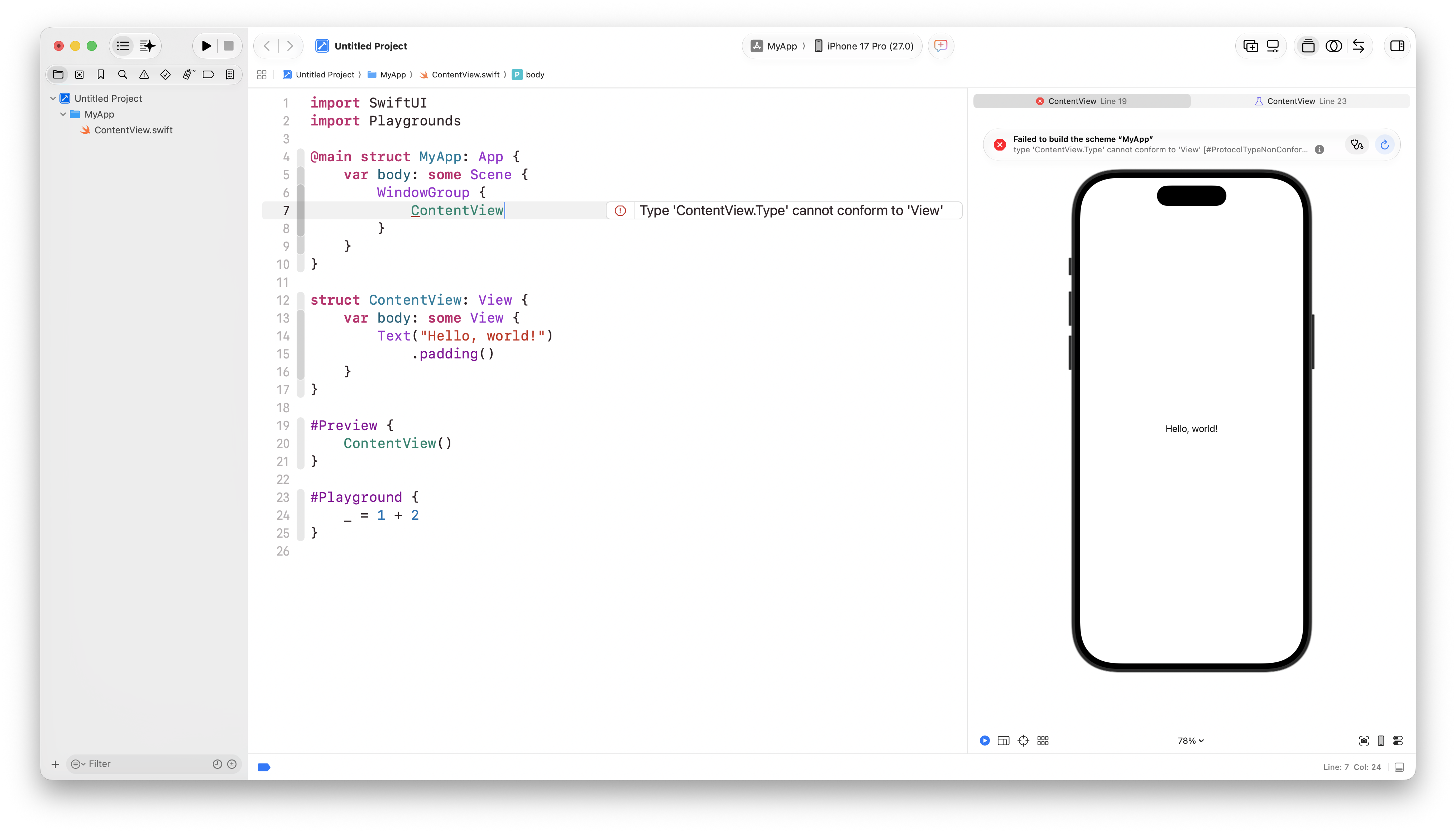Image resolution: width=1456 pixels, height=833 pixels.
Task: Open the preview device selector phone icon
Action: tap(1380, 740)
